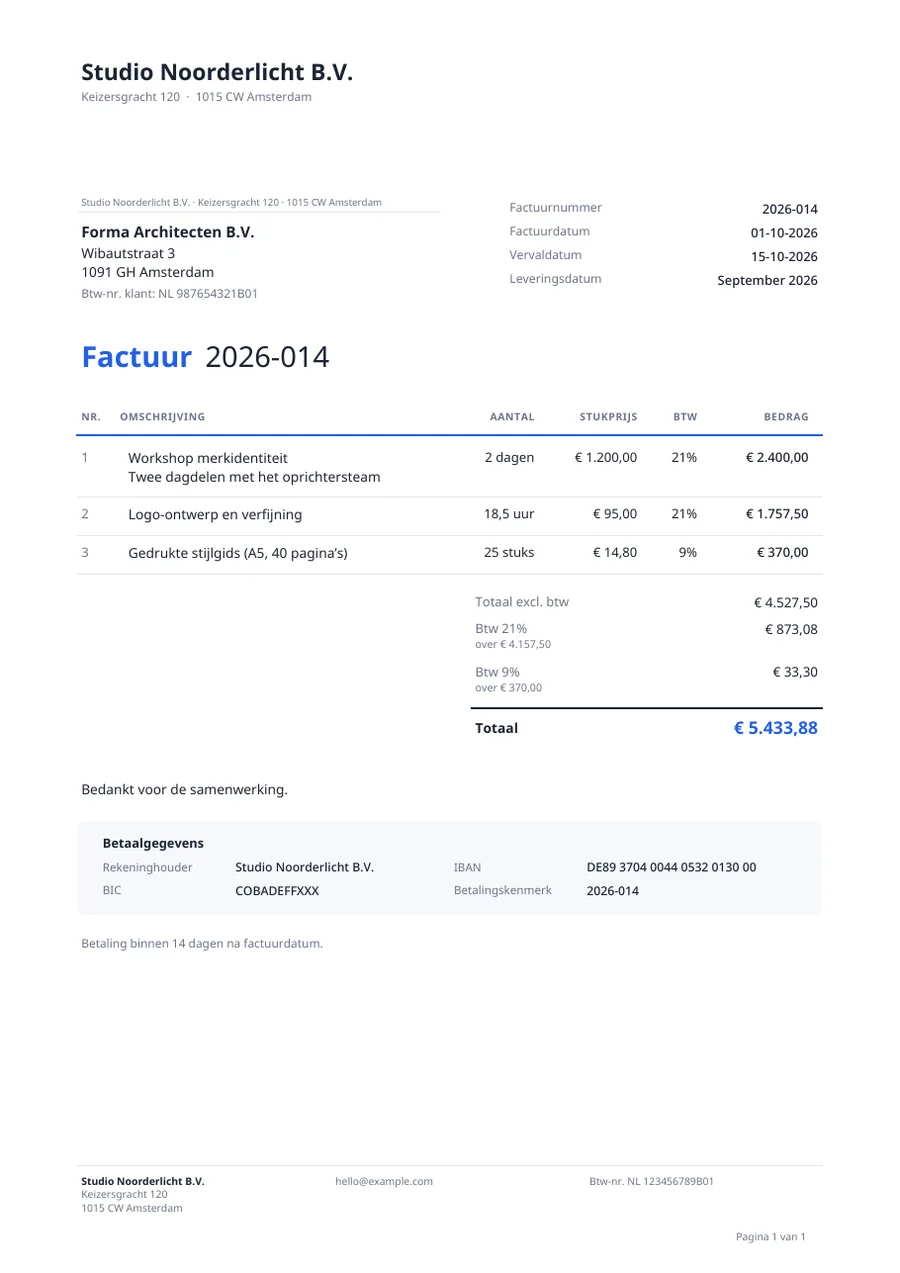
Task: Click the payment term 'Betaling binnen 14 dagen' line
Action: pyautogui.click(x=202, y=943)
